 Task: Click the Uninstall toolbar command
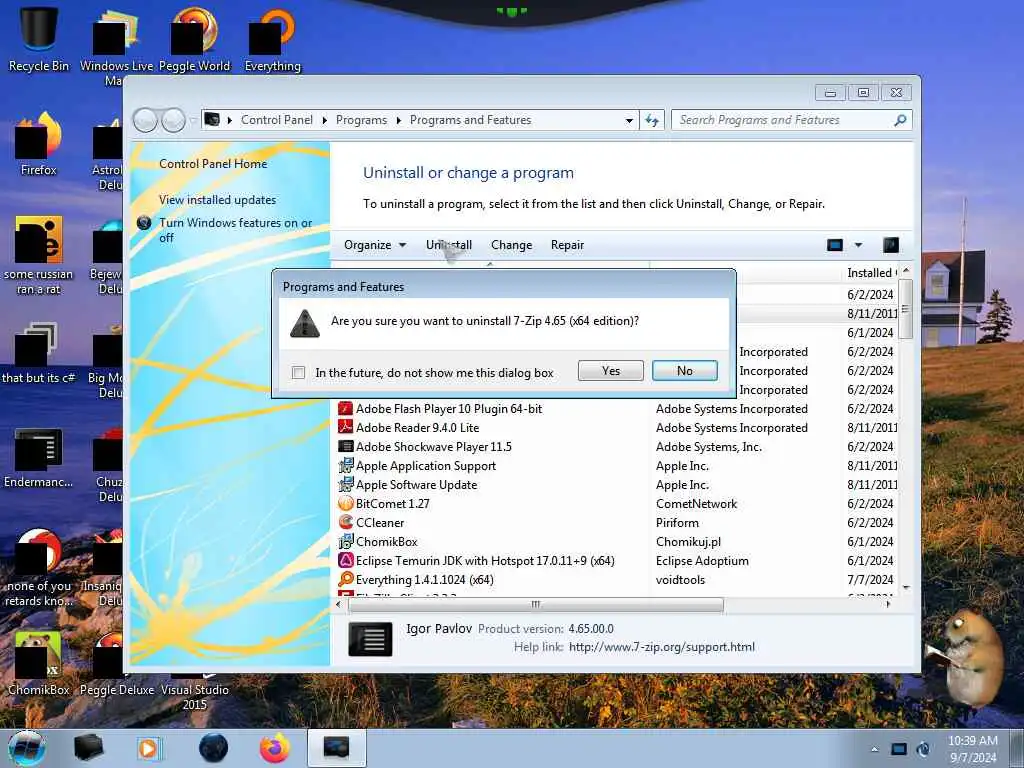(449, 245)
